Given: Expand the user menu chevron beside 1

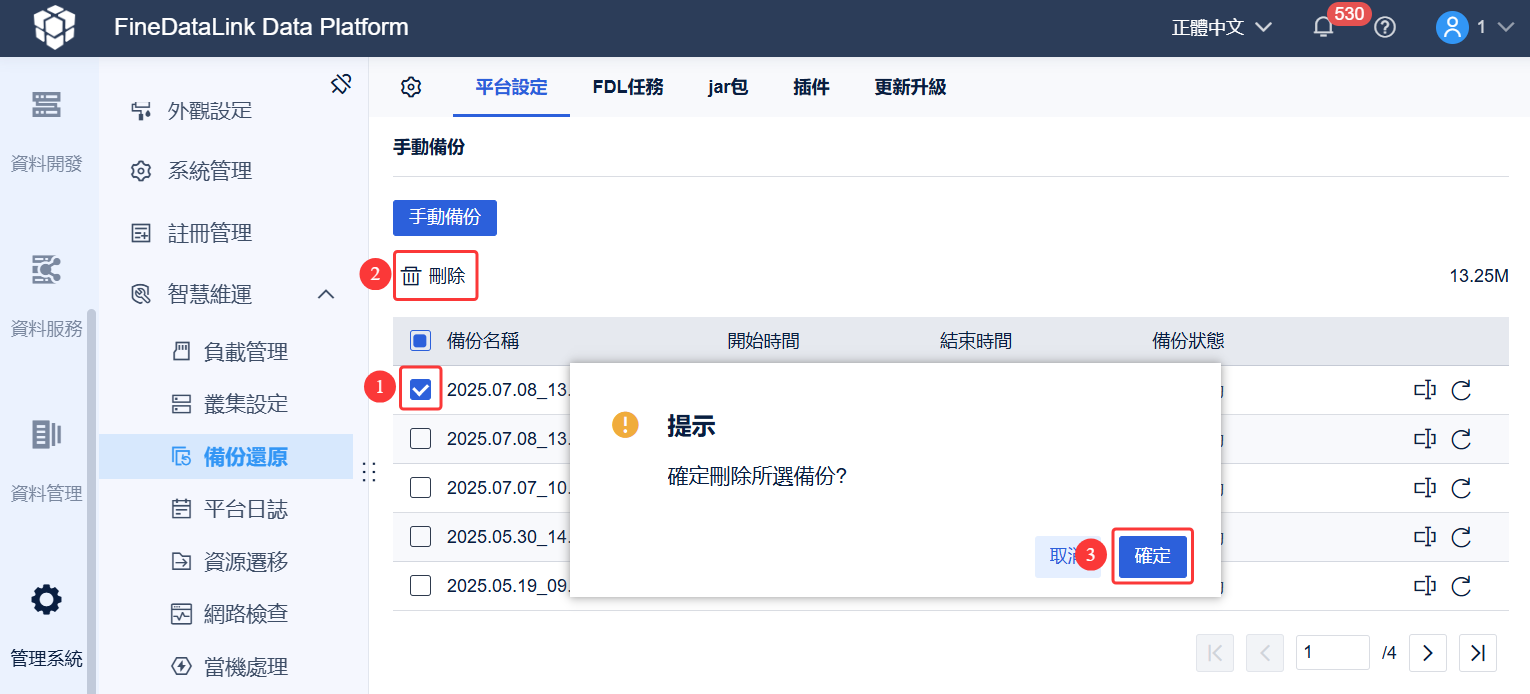Looking at the screenshot, I should [1506, 28].
